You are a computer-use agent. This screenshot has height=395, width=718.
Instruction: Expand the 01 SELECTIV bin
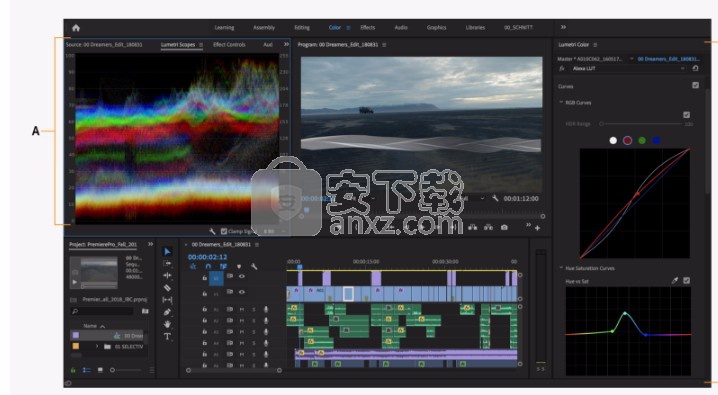(x=97, y=346)
